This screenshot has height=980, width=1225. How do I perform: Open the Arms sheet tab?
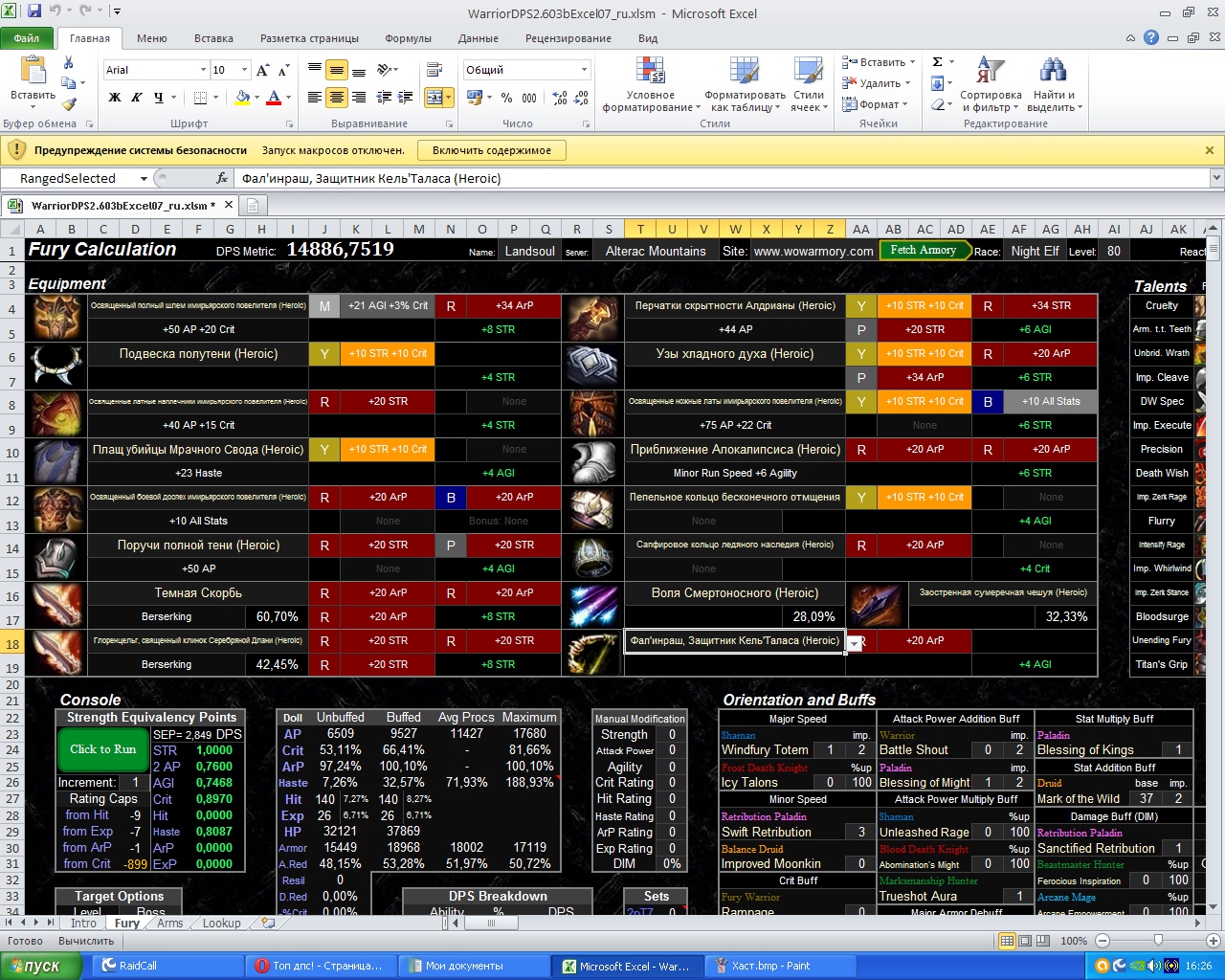pyautogui.click(x=169, y=924)
